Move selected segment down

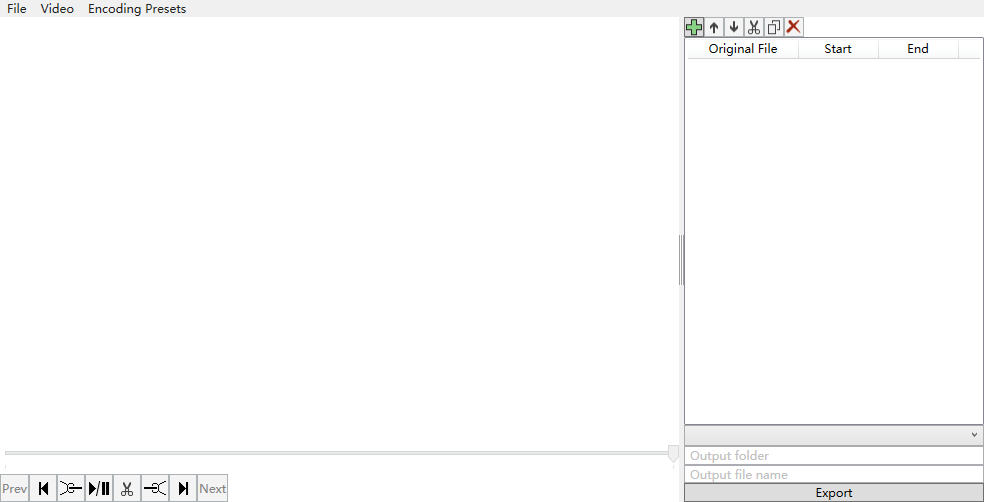[x=734, y=27]
